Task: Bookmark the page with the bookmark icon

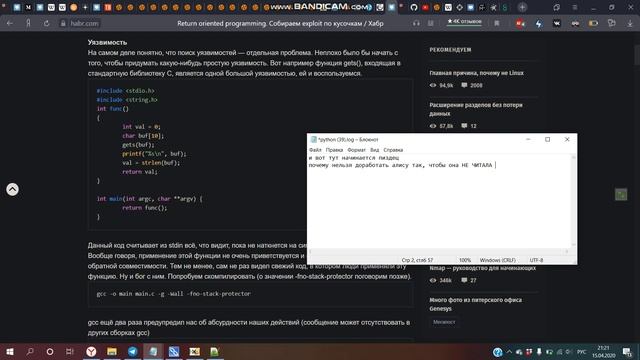Action: pyautogui.click(x=497, y=23)
